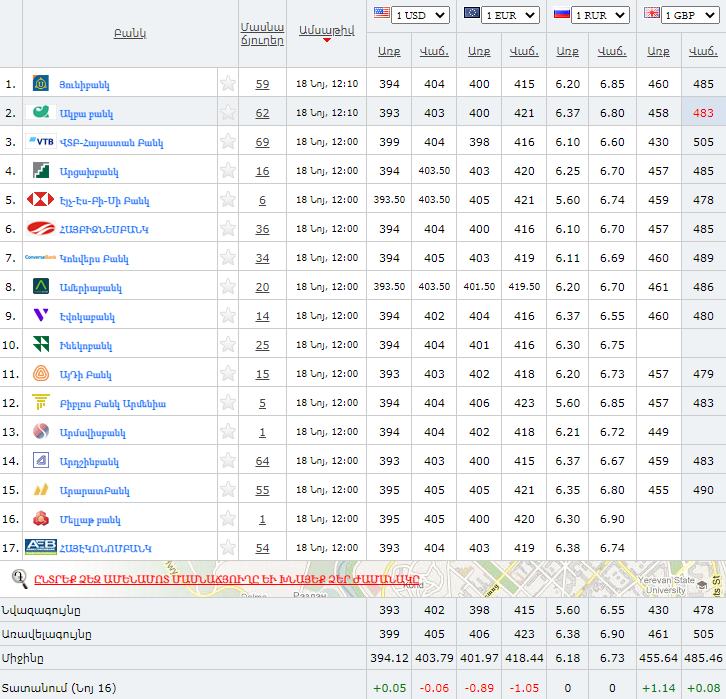This screenshot has height=699, width=726.
Task: Sort by GBP sell rate header
Action: pos(703,51)
